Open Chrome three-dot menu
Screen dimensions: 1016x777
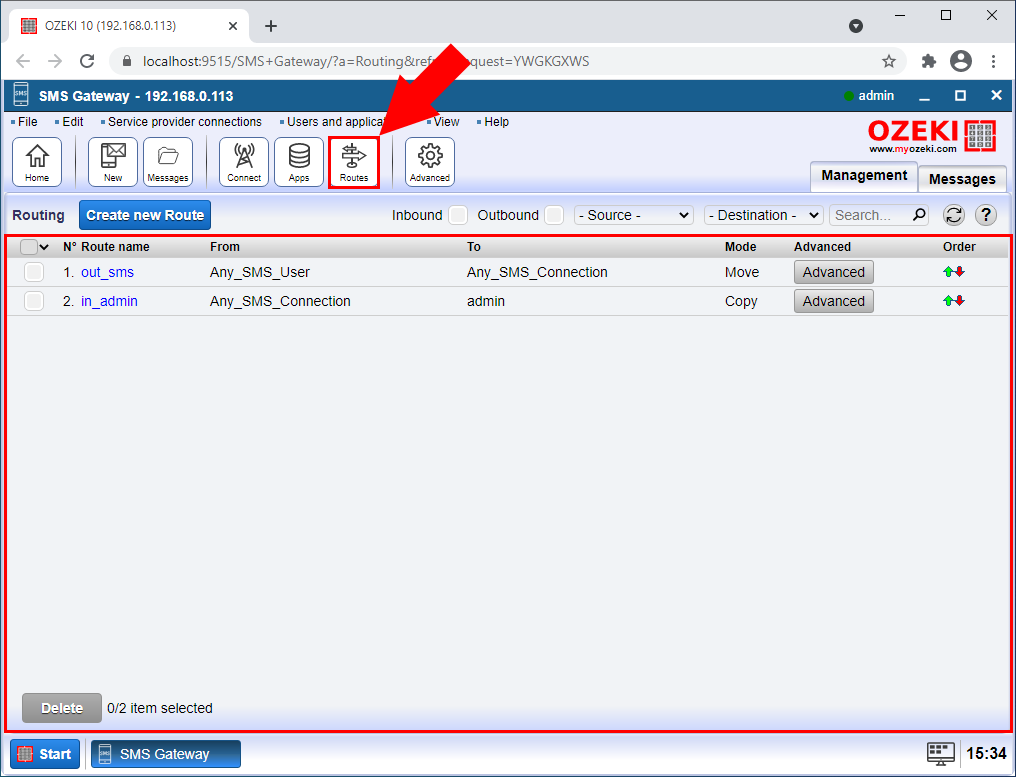[x=993, y=62]
